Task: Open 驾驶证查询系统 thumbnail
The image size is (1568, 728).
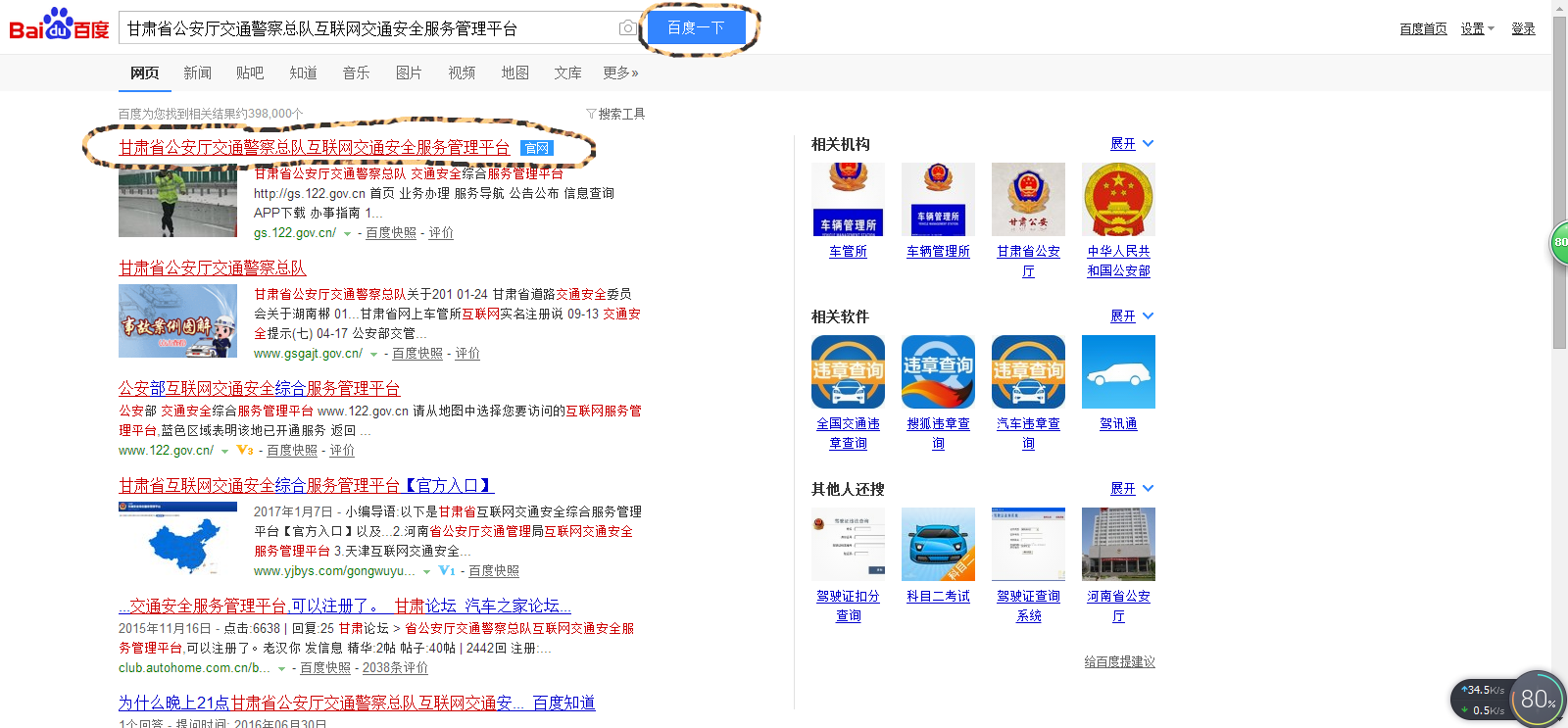Action: pyautogui.click(x=1028, y=544)
